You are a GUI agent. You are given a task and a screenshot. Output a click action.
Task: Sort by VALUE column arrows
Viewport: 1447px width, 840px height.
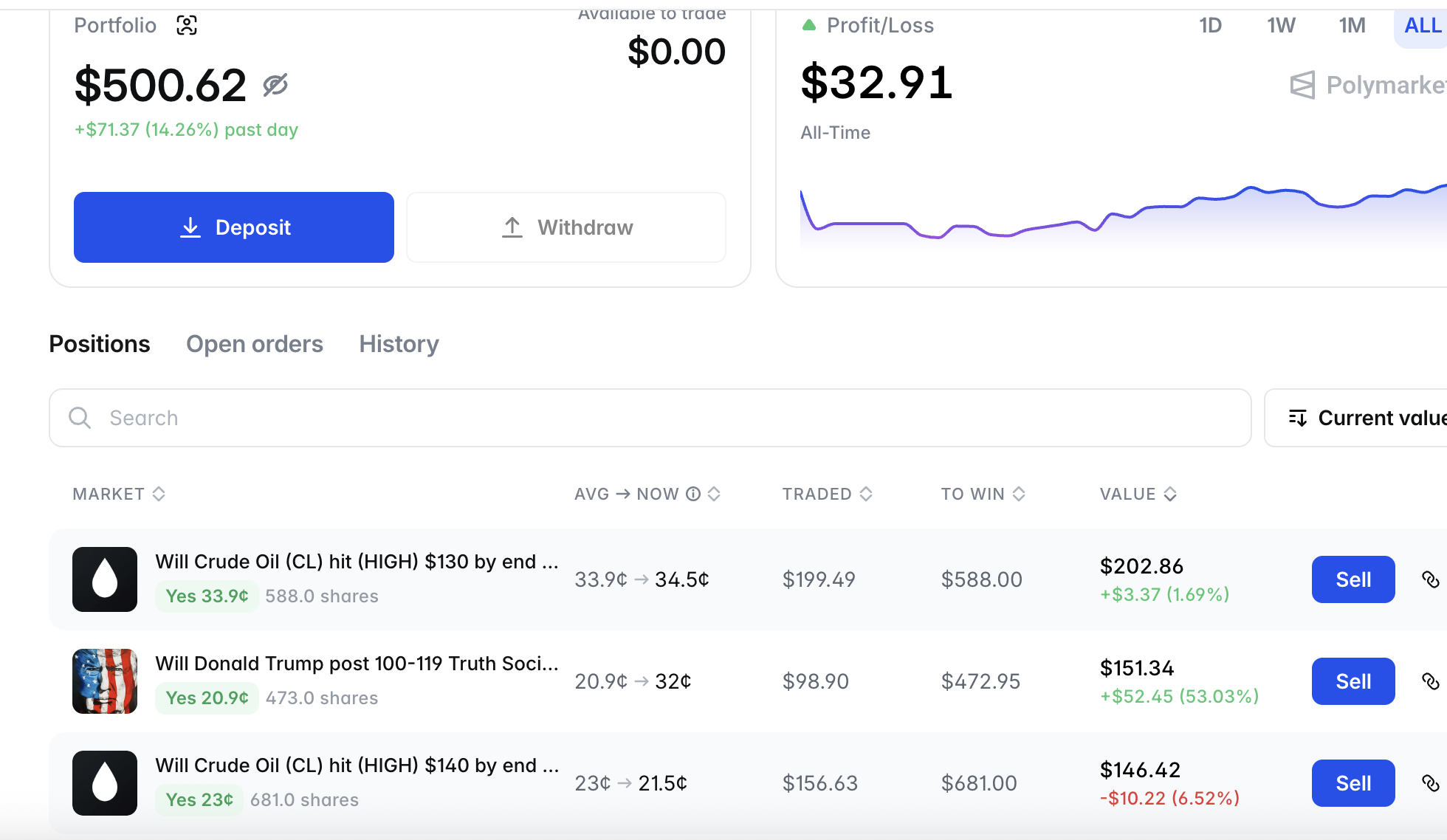pos(1170,494)
